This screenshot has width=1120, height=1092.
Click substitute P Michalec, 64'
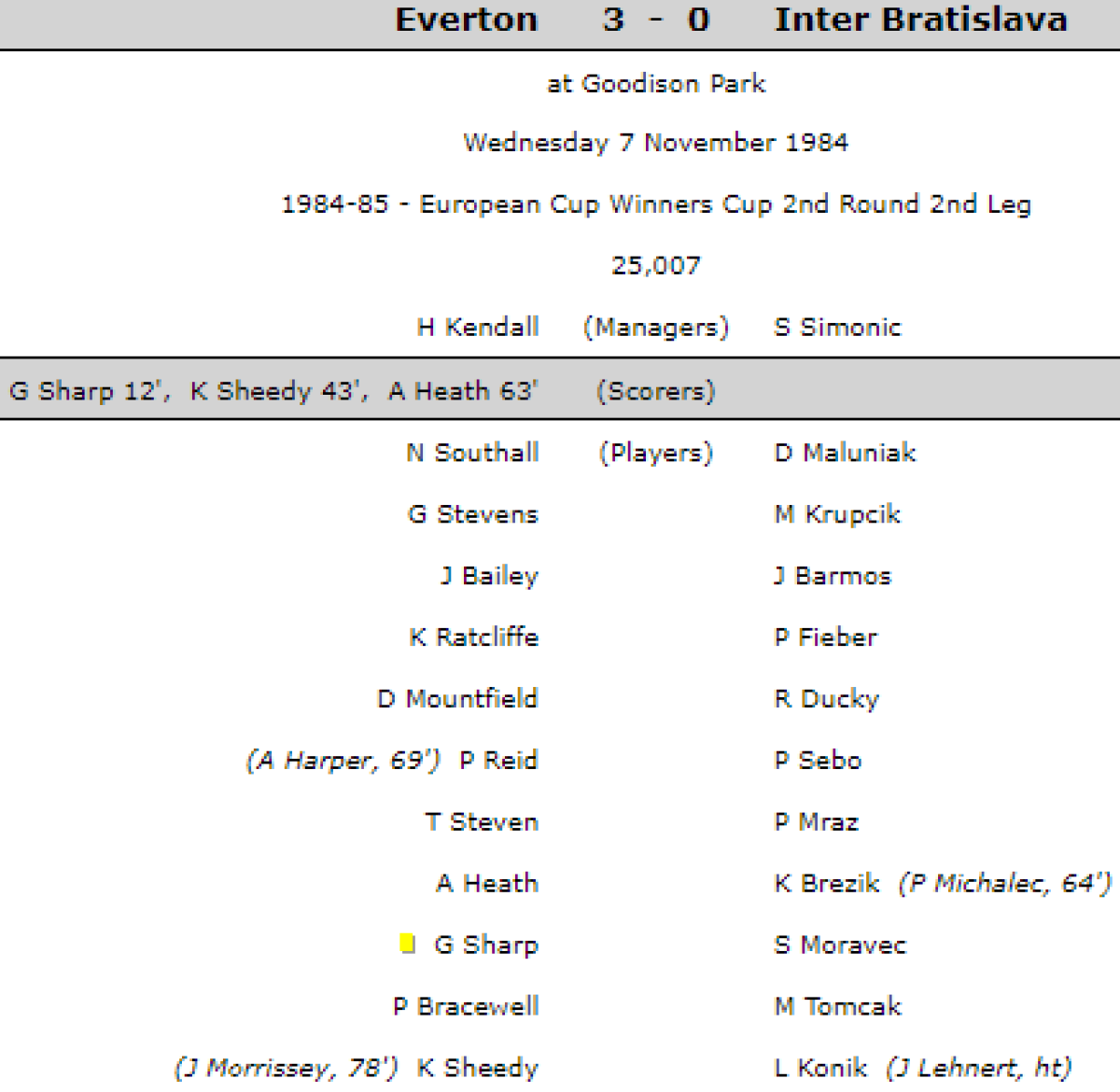(1005, 883)
